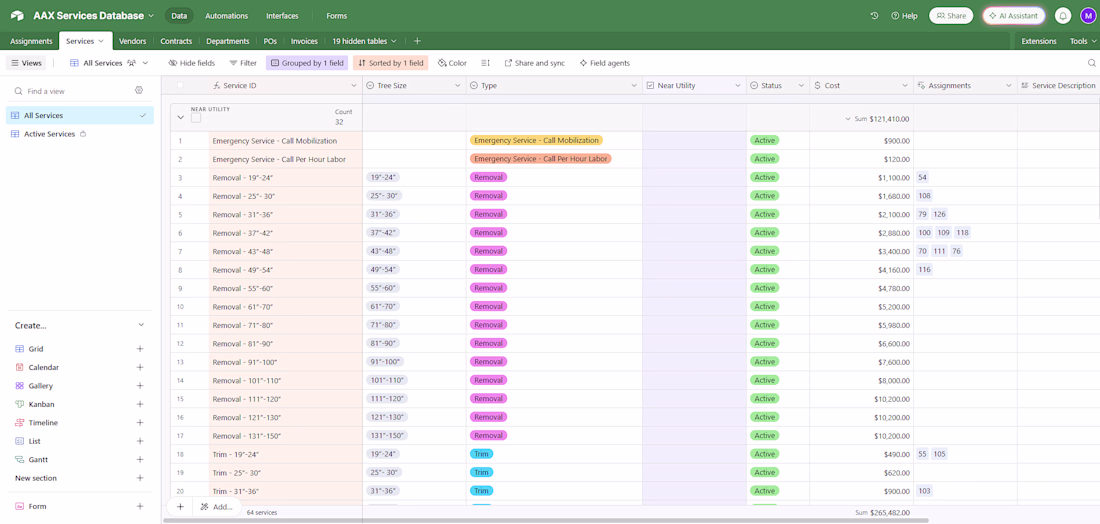Image resolution: width=1100 pixels, height=524 pixels.
Task: Collapse the Near Utility group
Action: click(x=181, y=118)
